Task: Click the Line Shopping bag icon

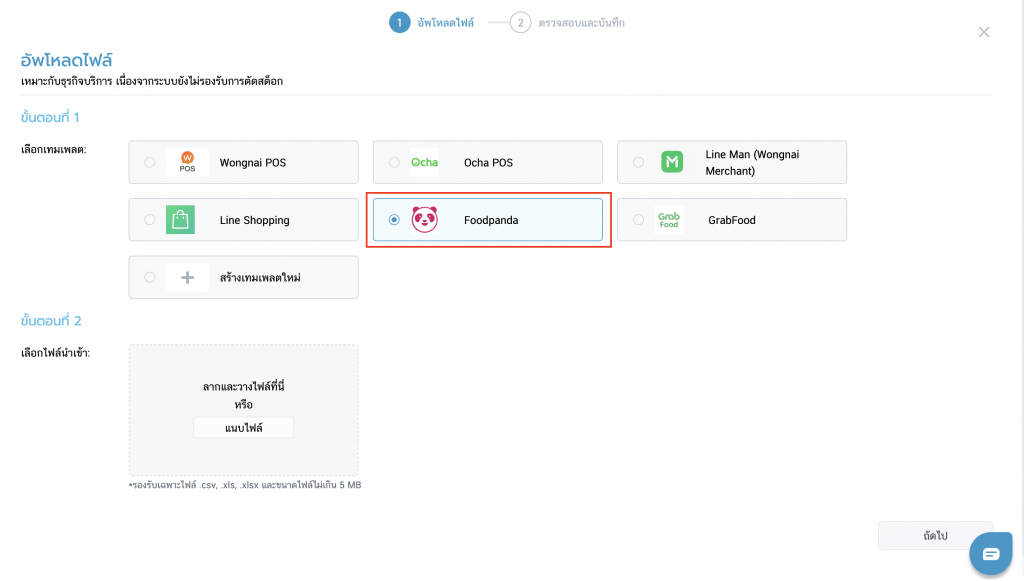Action: pos(180,219)
